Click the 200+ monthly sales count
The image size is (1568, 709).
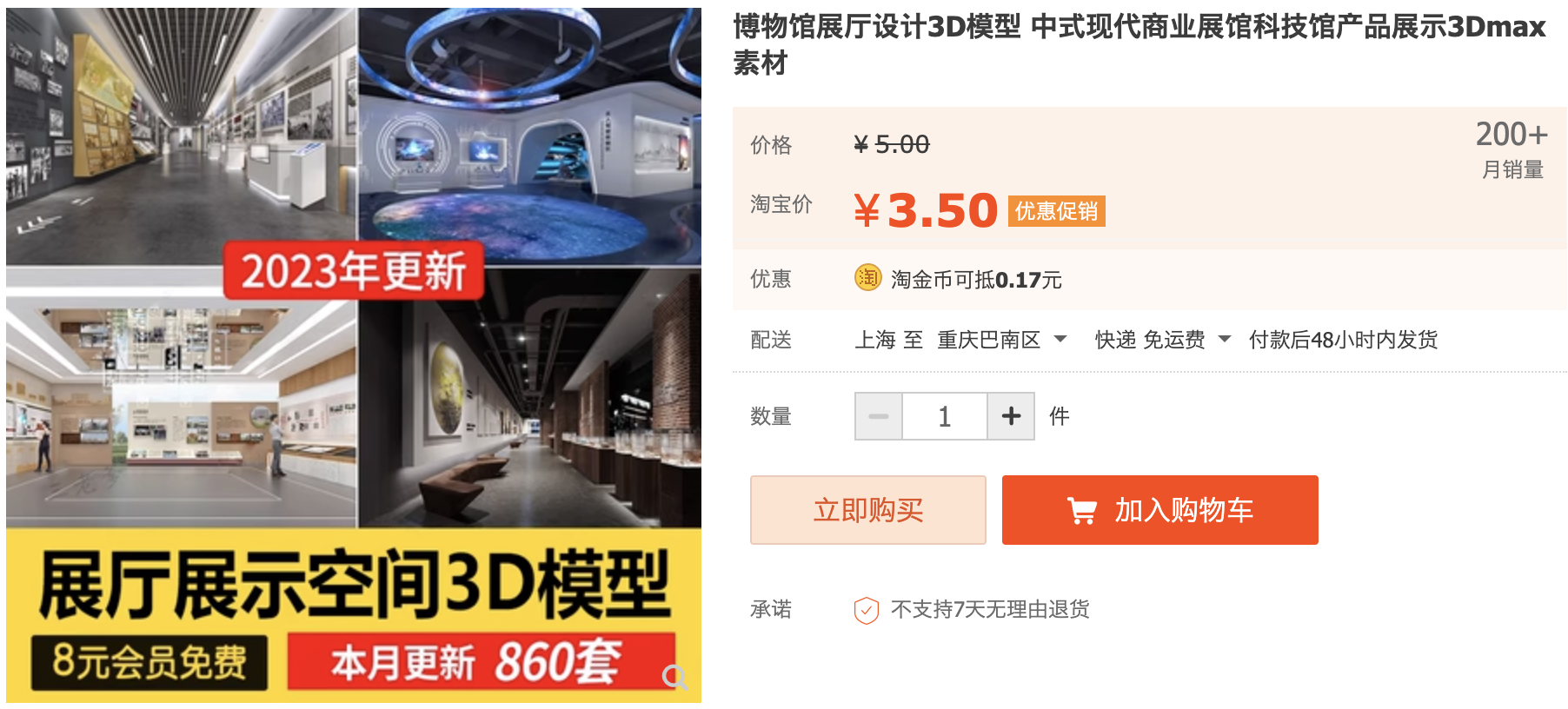pos(1512,134)
